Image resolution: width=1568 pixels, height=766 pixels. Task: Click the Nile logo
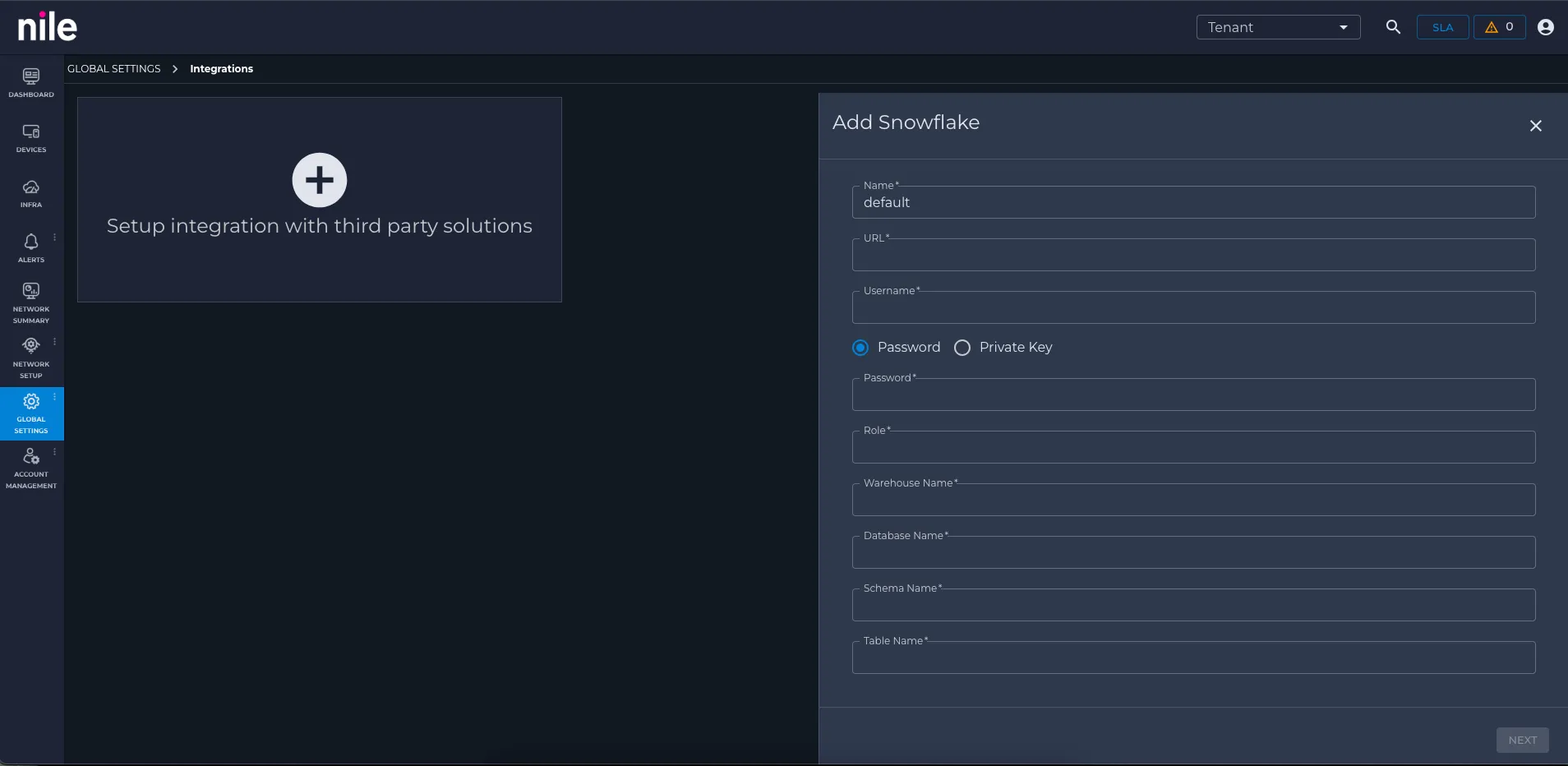[x=48, y=26]
